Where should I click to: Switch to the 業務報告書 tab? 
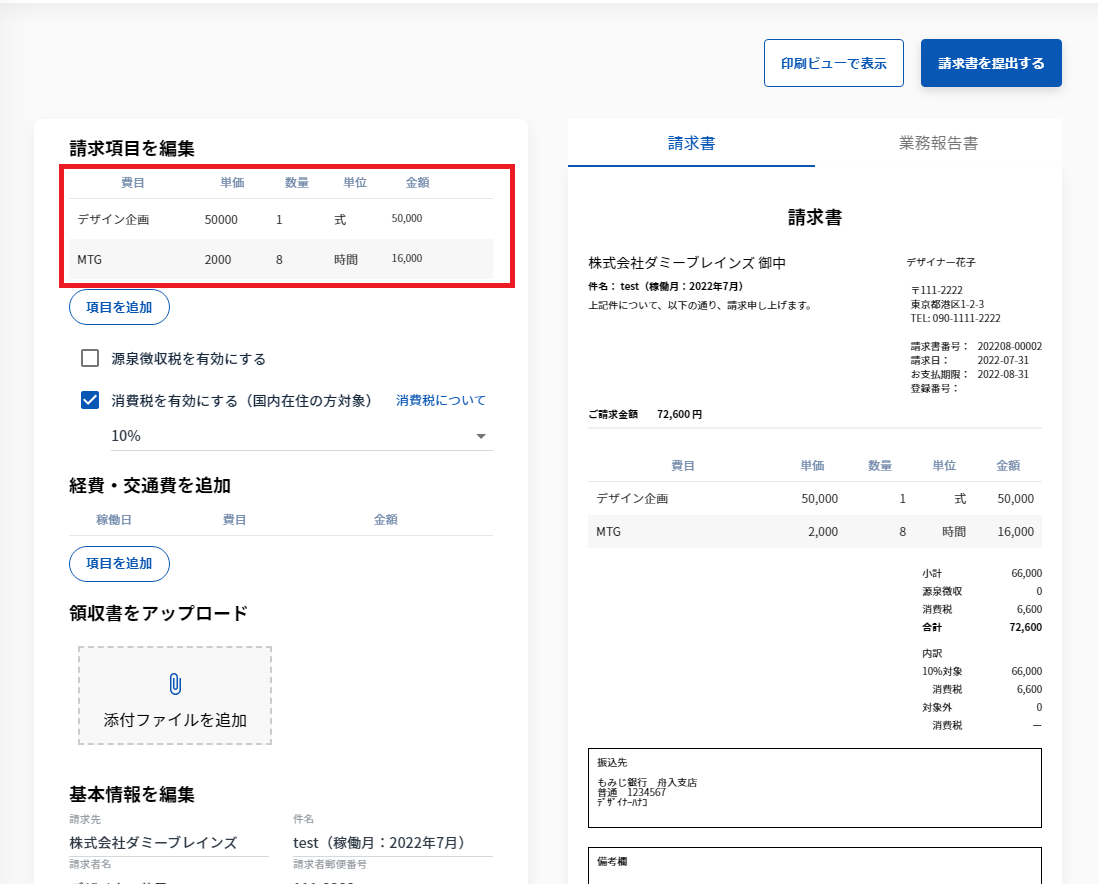coord(938,143)
